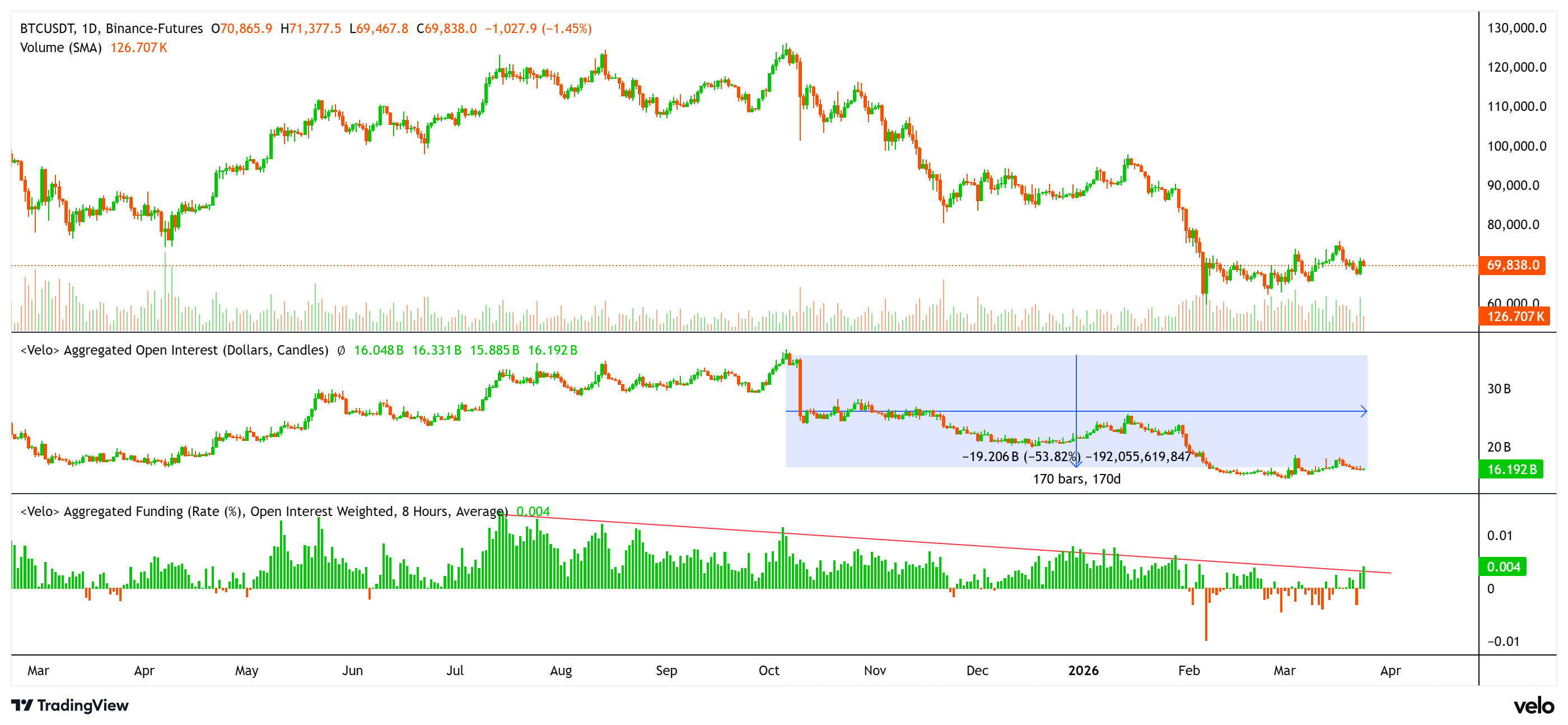Click the green 16.192B open interest label
1568x725 pixels.
pyautogui.click(x=1512, y=468)
